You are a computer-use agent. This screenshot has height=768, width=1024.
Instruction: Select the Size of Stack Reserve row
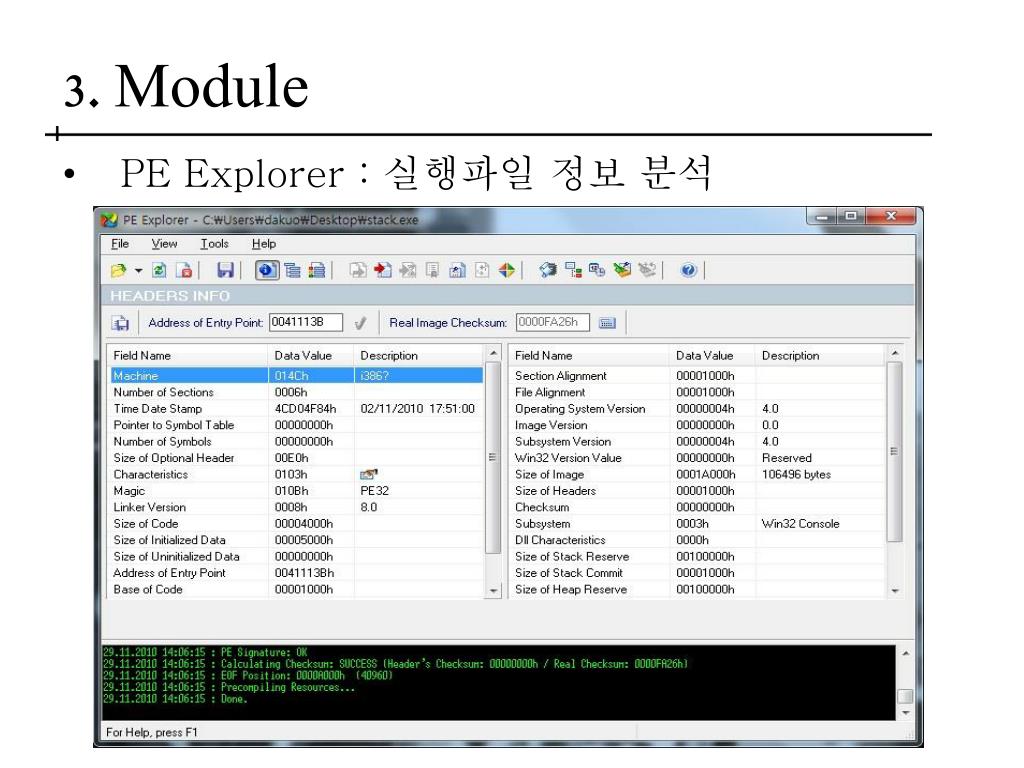699,556
